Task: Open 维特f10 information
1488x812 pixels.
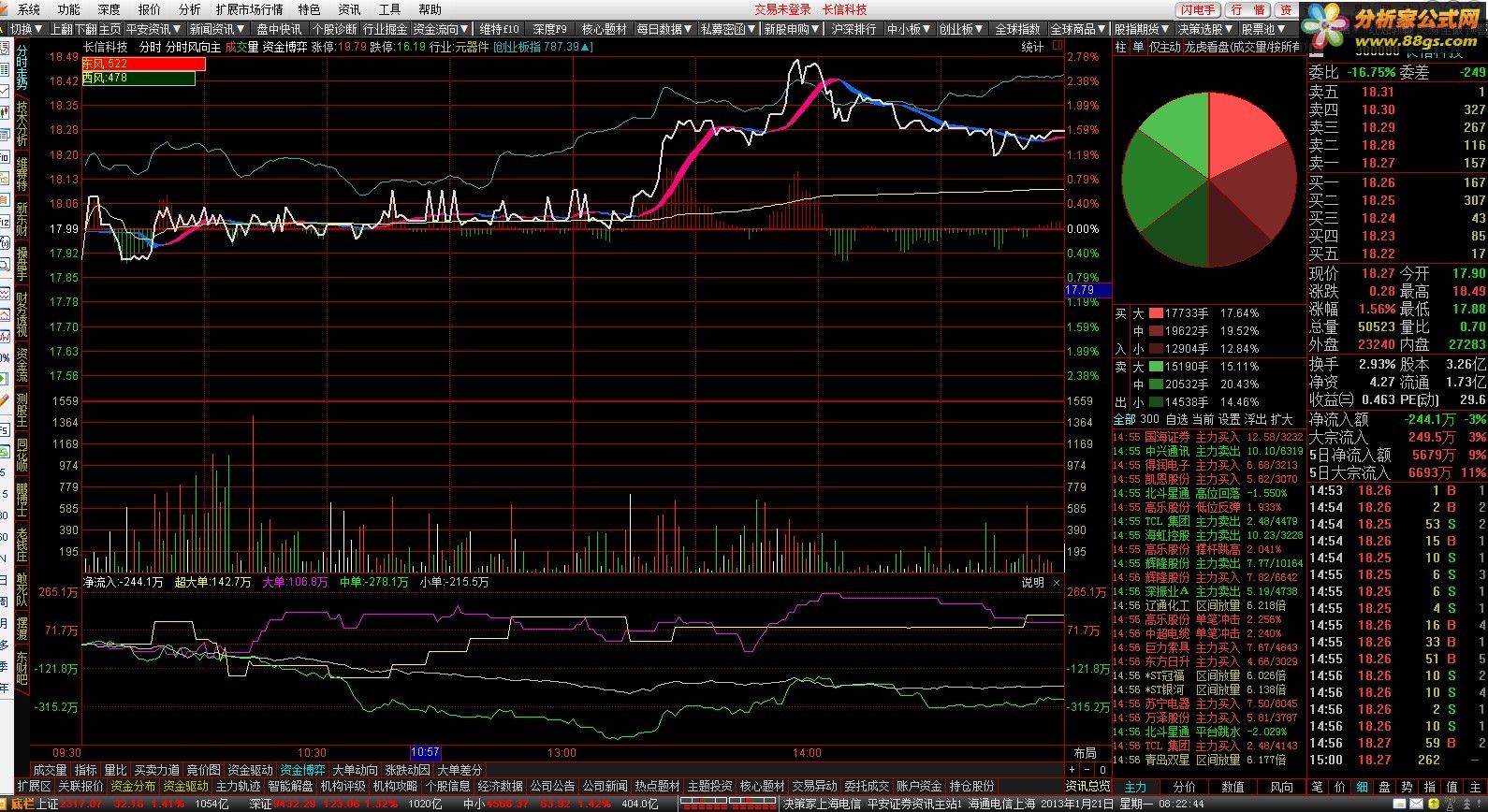Action: pyautogui.click(x=500, y=29)
